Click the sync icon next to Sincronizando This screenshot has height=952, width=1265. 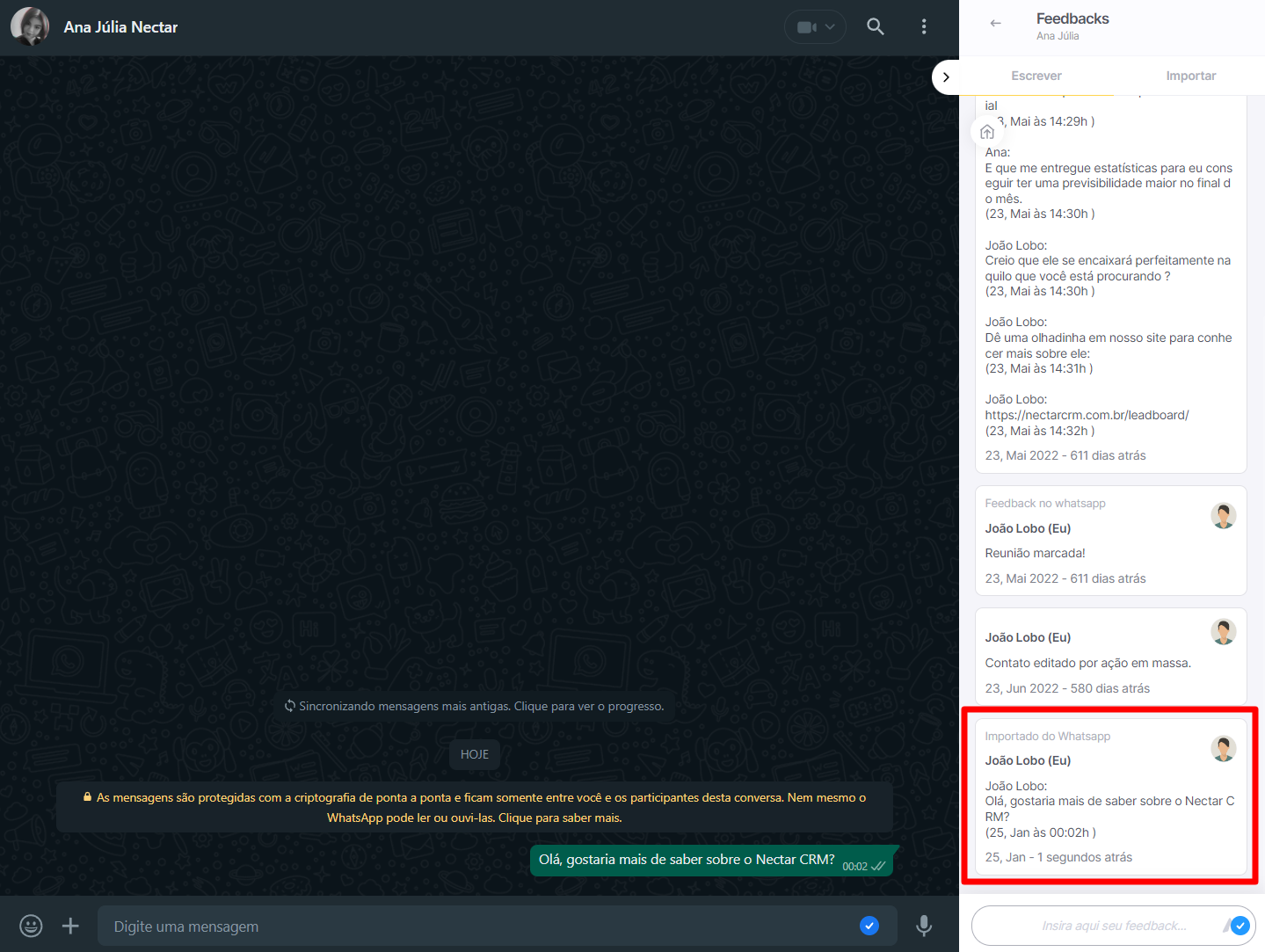[x=290, y=706]
